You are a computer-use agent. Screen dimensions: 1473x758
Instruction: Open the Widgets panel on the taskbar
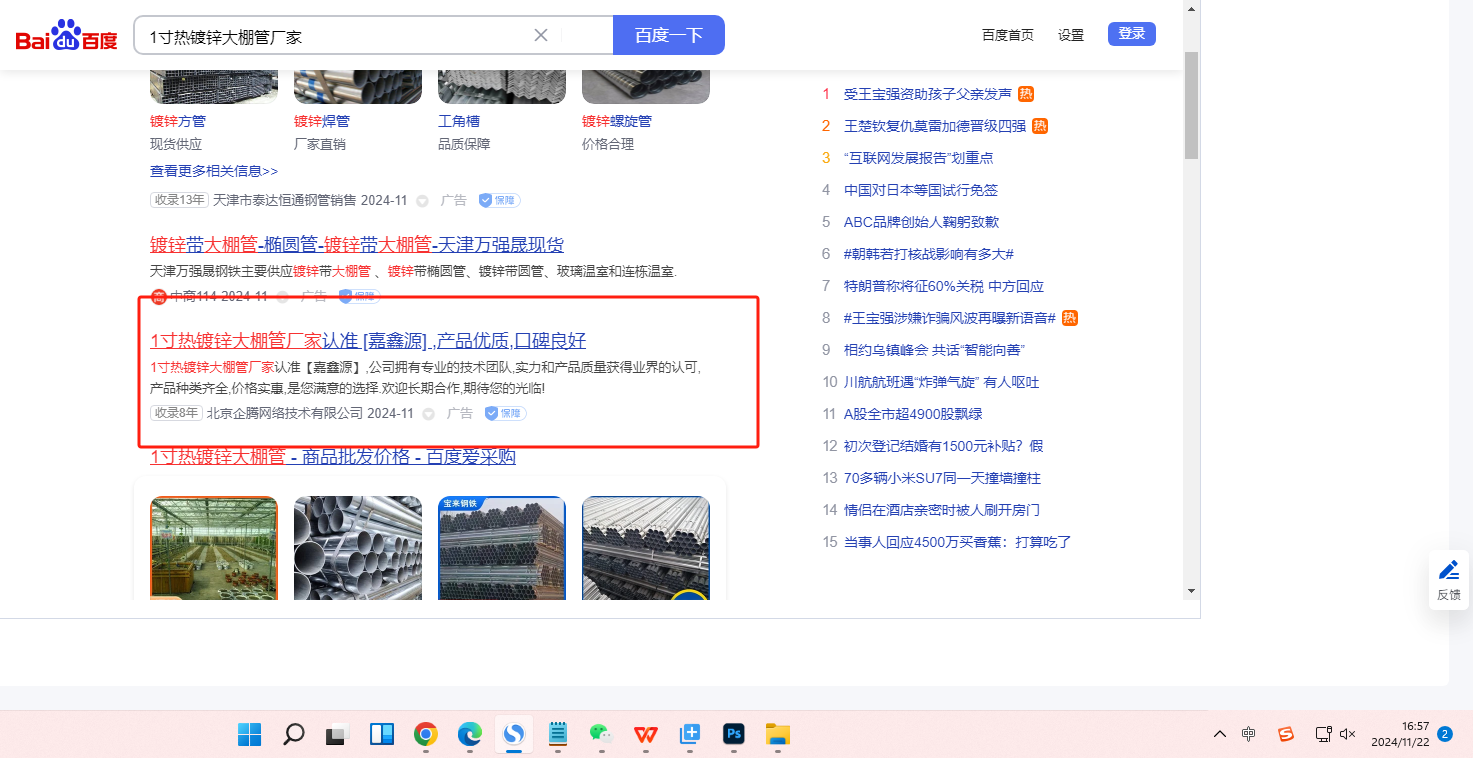tap(381, 734)
